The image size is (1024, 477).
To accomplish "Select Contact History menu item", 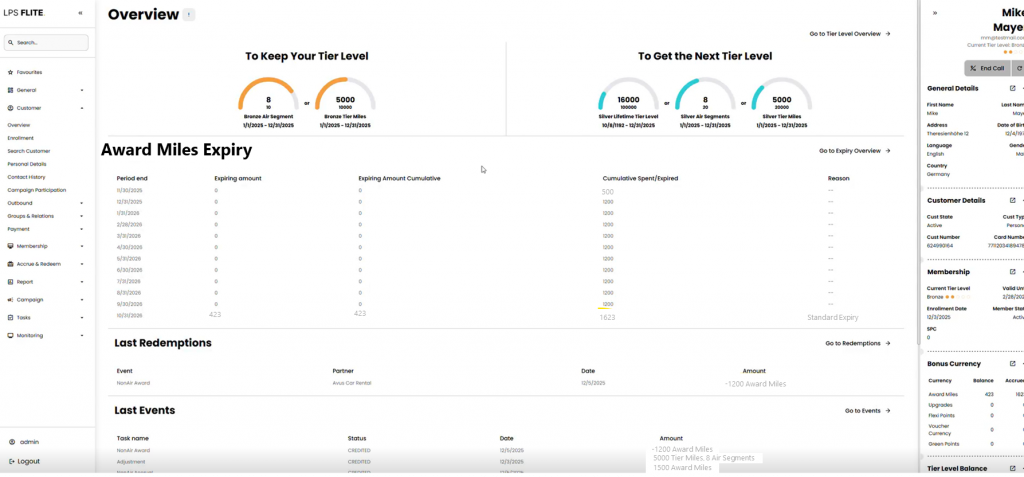I will tap(26, 176).
